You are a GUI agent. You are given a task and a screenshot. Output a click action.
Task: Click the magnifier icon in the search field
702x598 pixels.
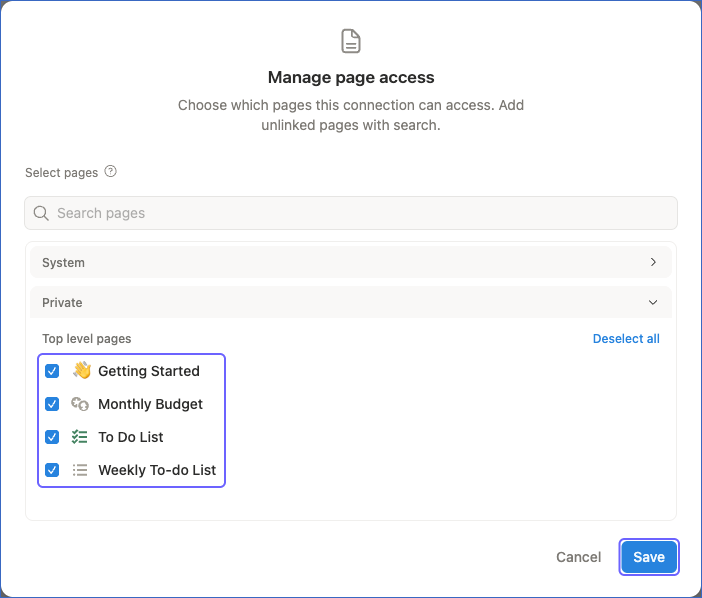(x=41, y=213)
